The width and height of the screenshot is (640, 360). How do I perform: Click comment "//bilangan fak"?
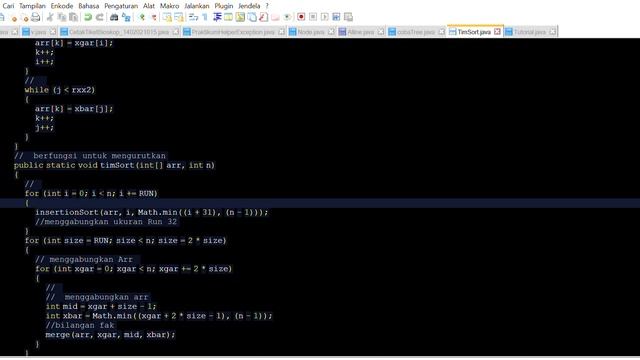[x=80, y=325]
